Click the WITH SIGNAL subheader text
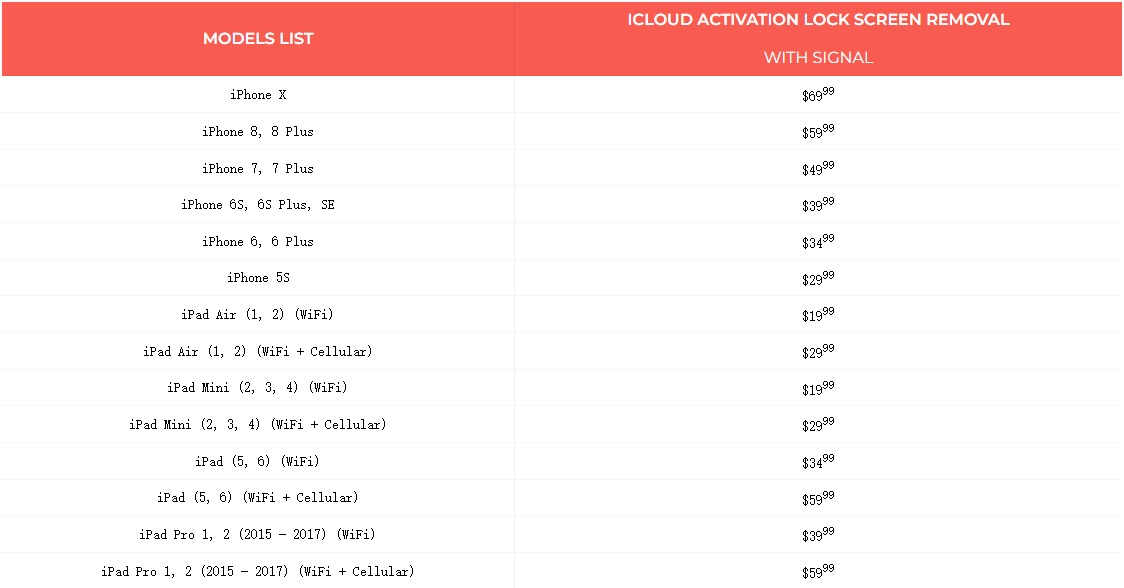 pos(818,58)
